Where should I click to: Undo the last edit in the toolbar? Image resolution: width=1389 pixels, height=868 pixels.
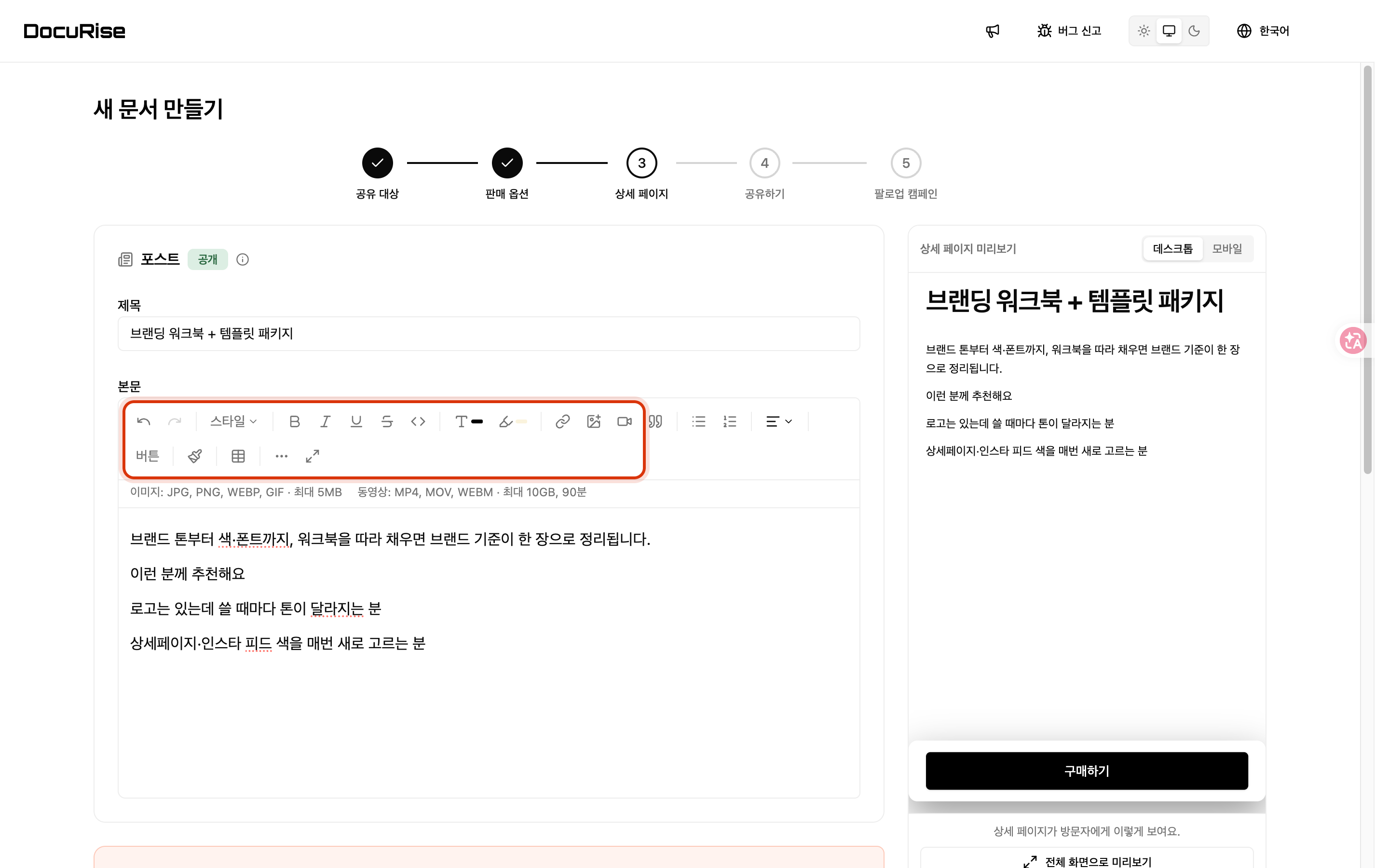coord(144,422)
